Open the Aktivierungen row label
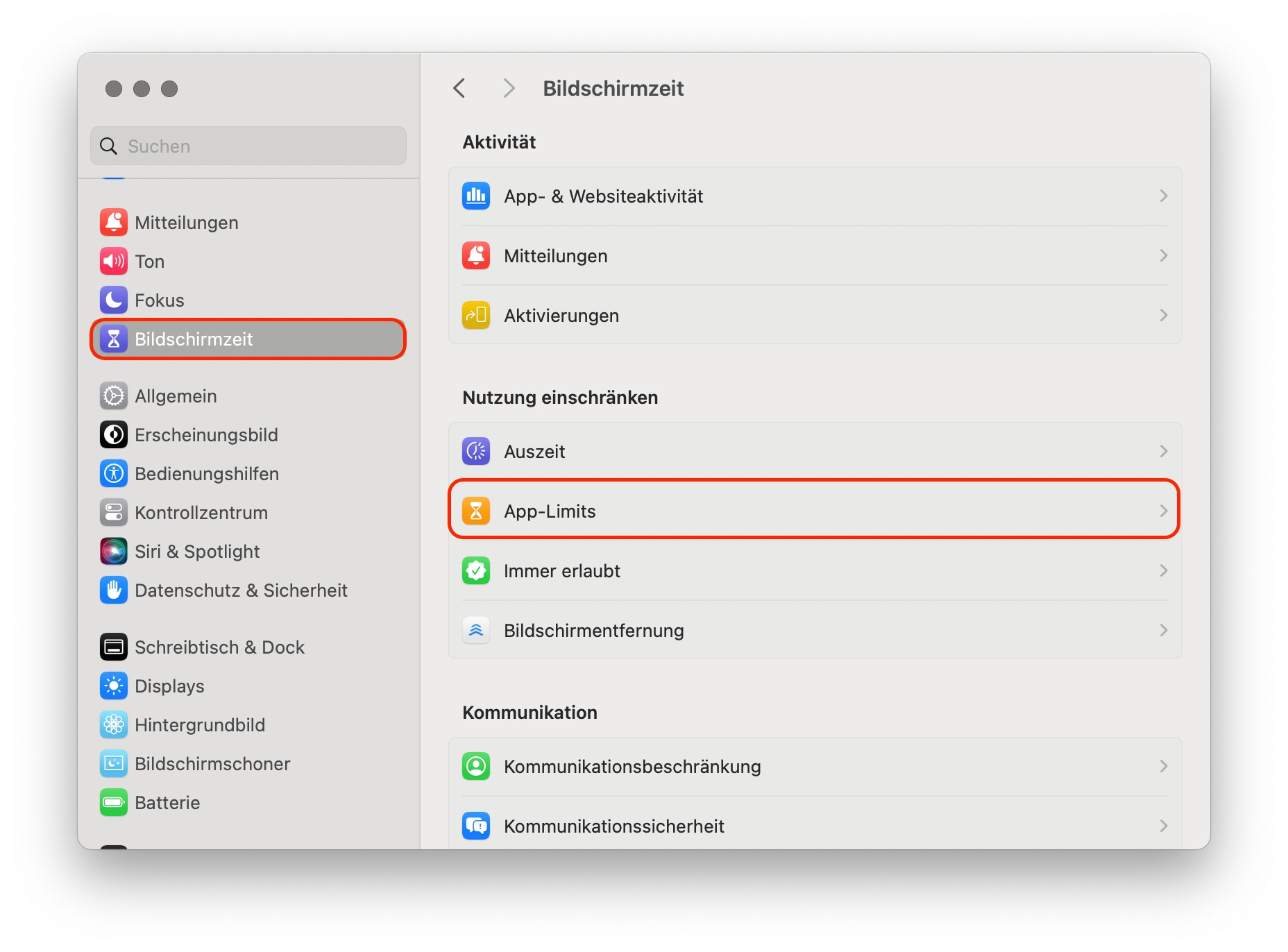The height and width of the screenshot is (952, 1288). pyautogui.click(x=561, y=316)
